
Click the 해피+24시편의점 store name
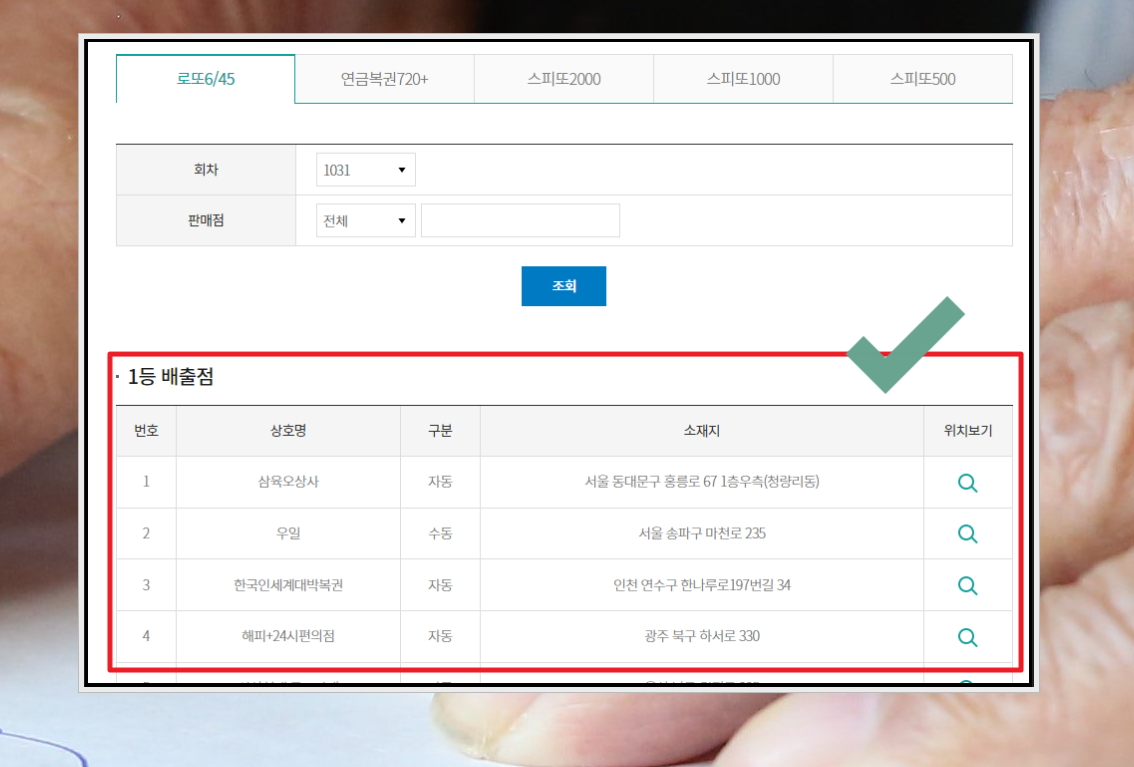[288, 636]
